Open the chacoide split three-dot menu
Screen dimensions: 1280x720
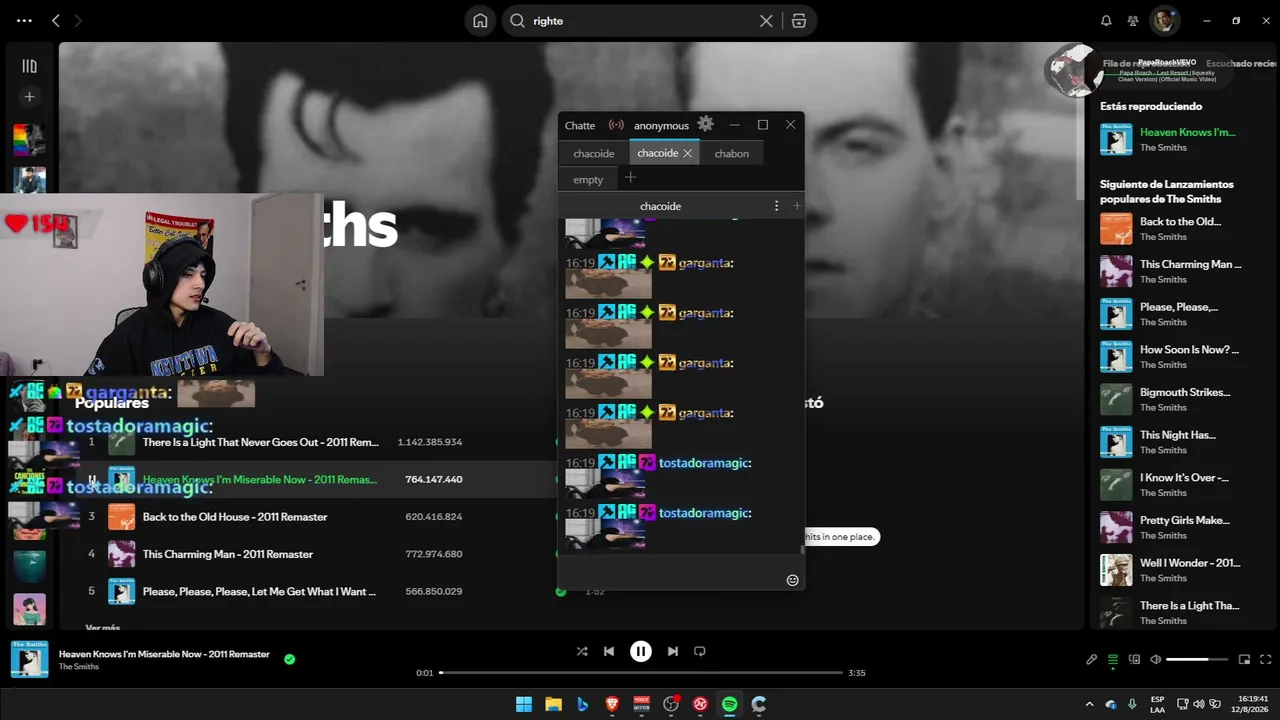[776, 206]
